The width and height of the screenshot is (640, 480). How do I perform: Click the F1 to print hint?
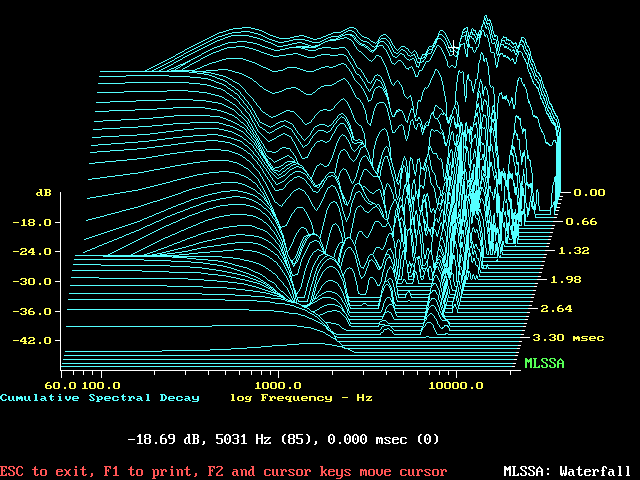151,471
